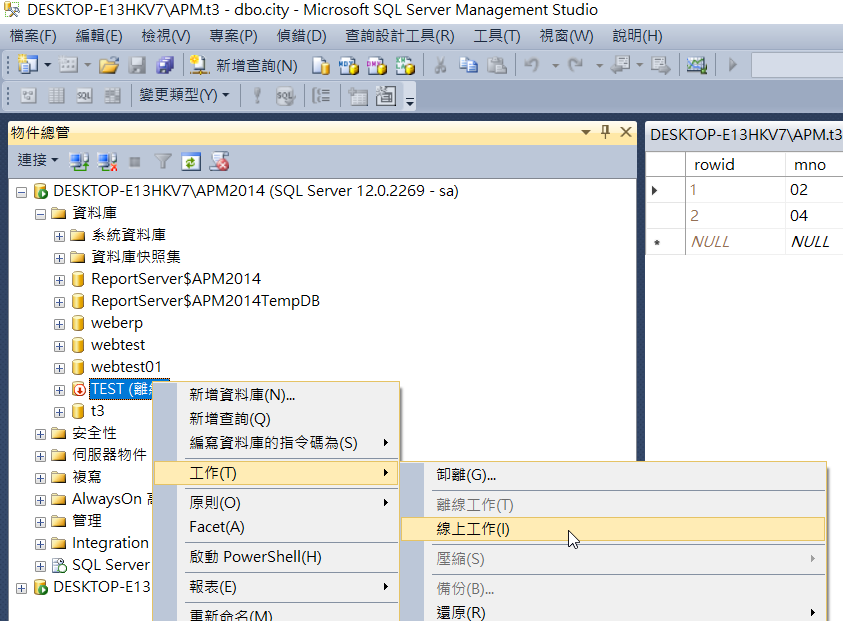Screen dimensions: 843x621
Task: Show the Results pane icon
Action: click(112, 96)
